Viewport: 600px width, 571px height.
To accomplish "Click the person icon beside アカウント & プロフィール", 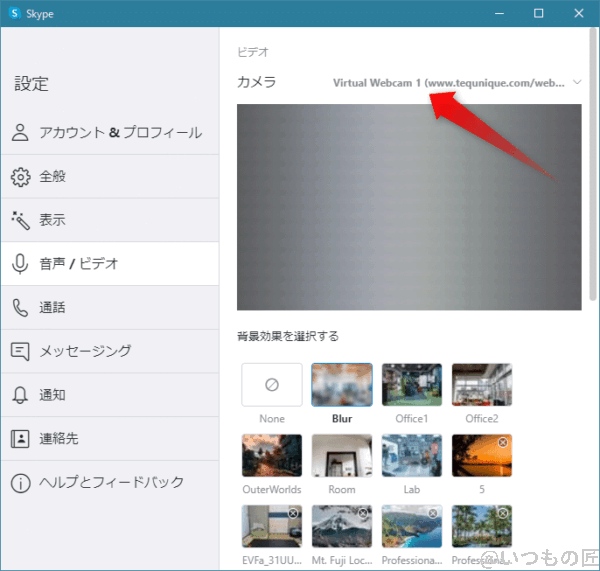I will (20, 133).
